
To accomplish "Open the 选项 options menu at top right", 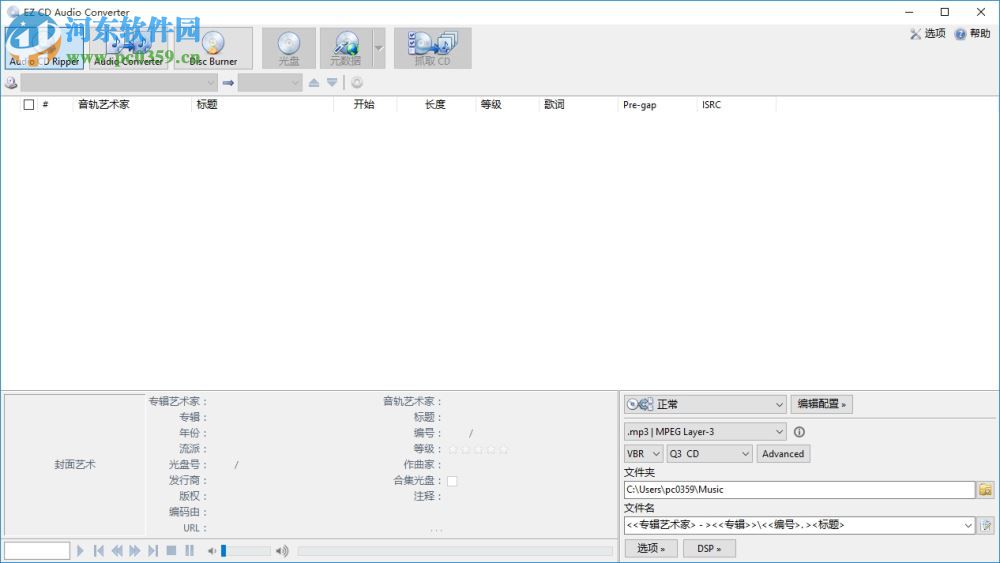I will coord(928,33).
